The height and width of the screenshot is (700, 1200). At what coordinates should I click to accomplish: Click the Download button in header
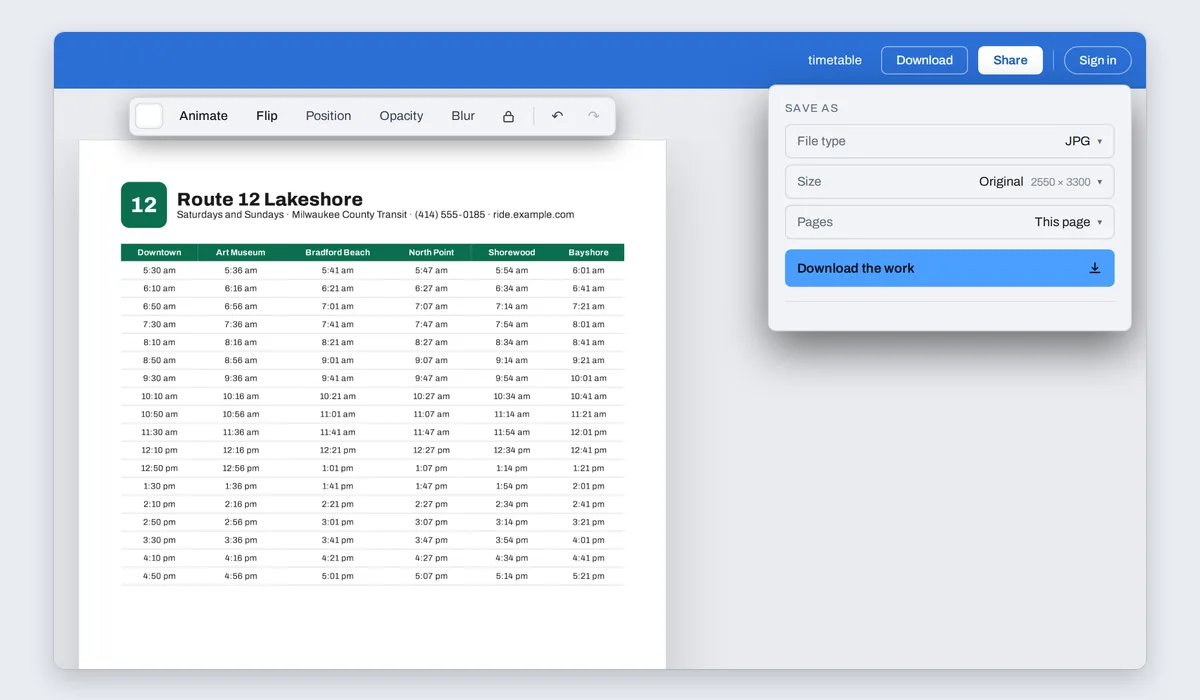924,60
